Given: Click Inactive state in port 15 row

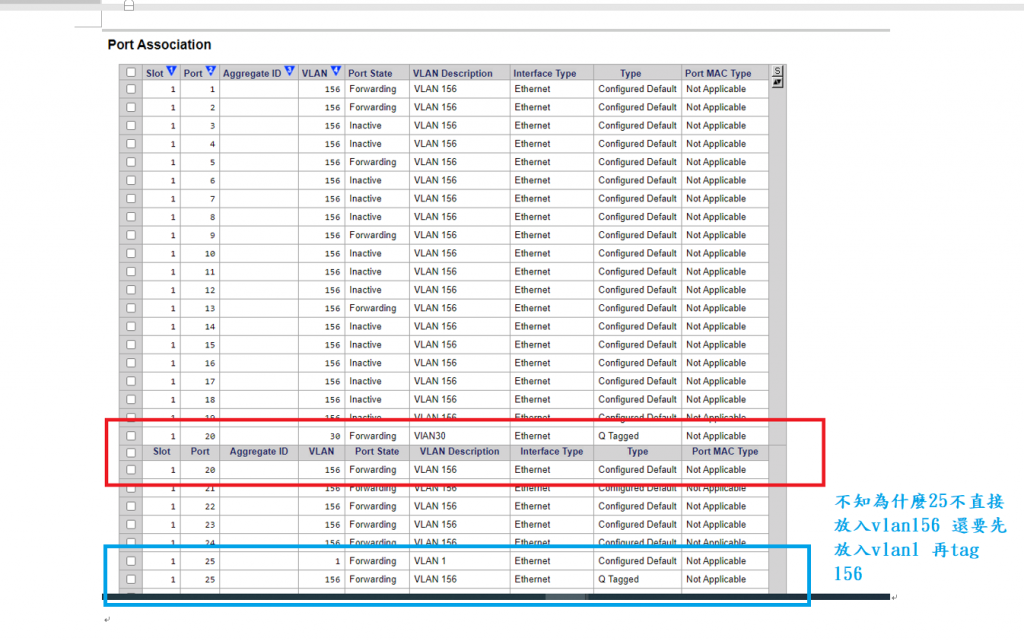Looking at the screenshot, I should [365, 345].
